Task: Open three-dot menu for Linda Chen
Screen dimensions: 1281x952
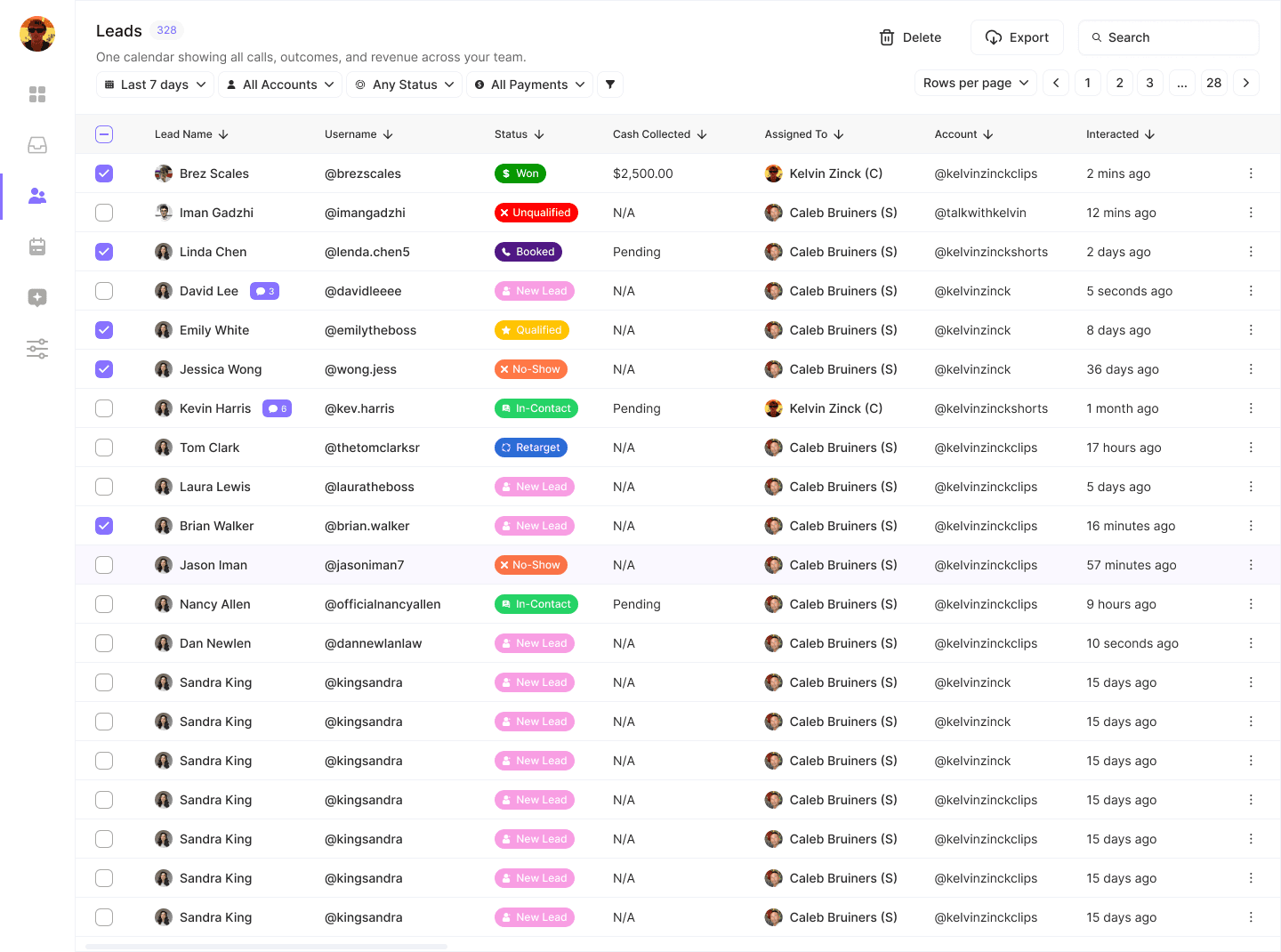Action: (1251, 252)
